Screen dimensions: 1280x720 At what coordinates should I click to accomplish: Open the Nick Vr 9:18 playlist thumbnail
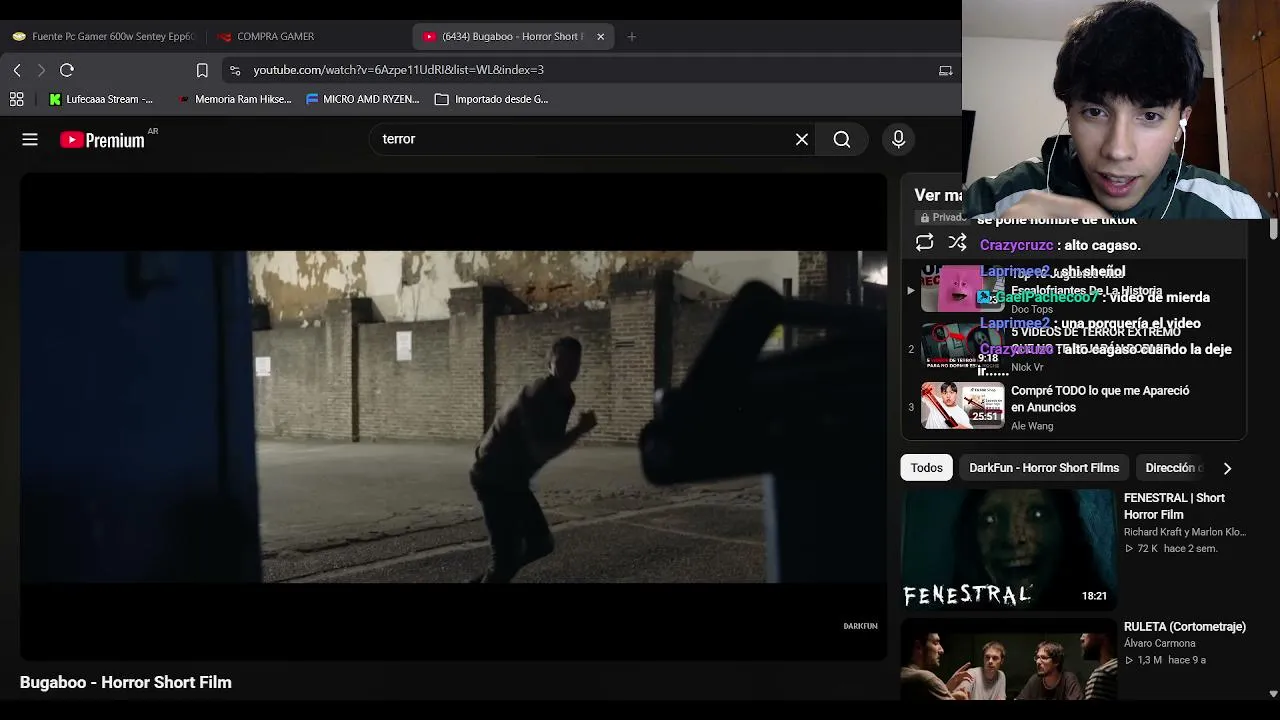pos(962,347)
